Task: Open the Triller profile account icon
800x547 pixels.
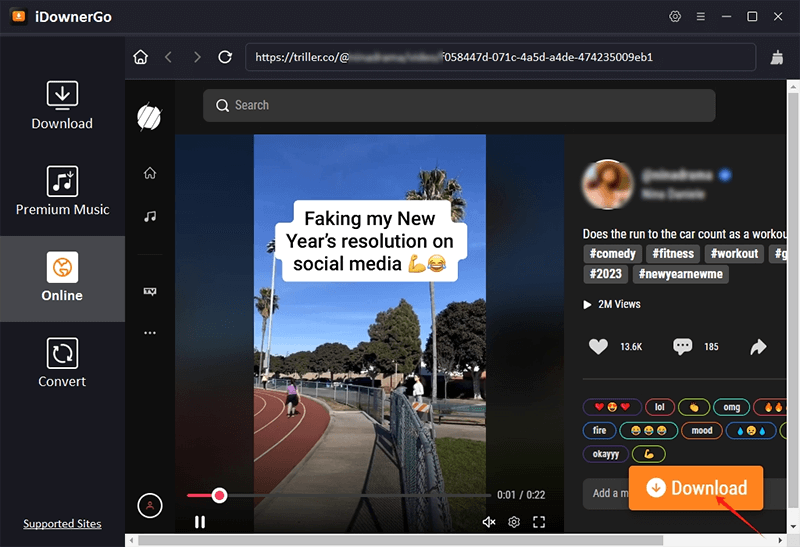Action: click(150, 506)
